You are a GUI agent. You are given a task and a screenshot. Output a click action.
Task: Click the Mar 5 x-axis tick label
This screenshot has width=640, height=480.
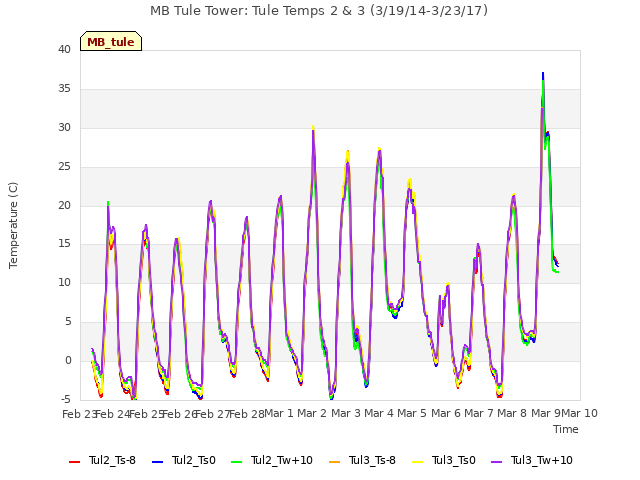pos(412,413)
